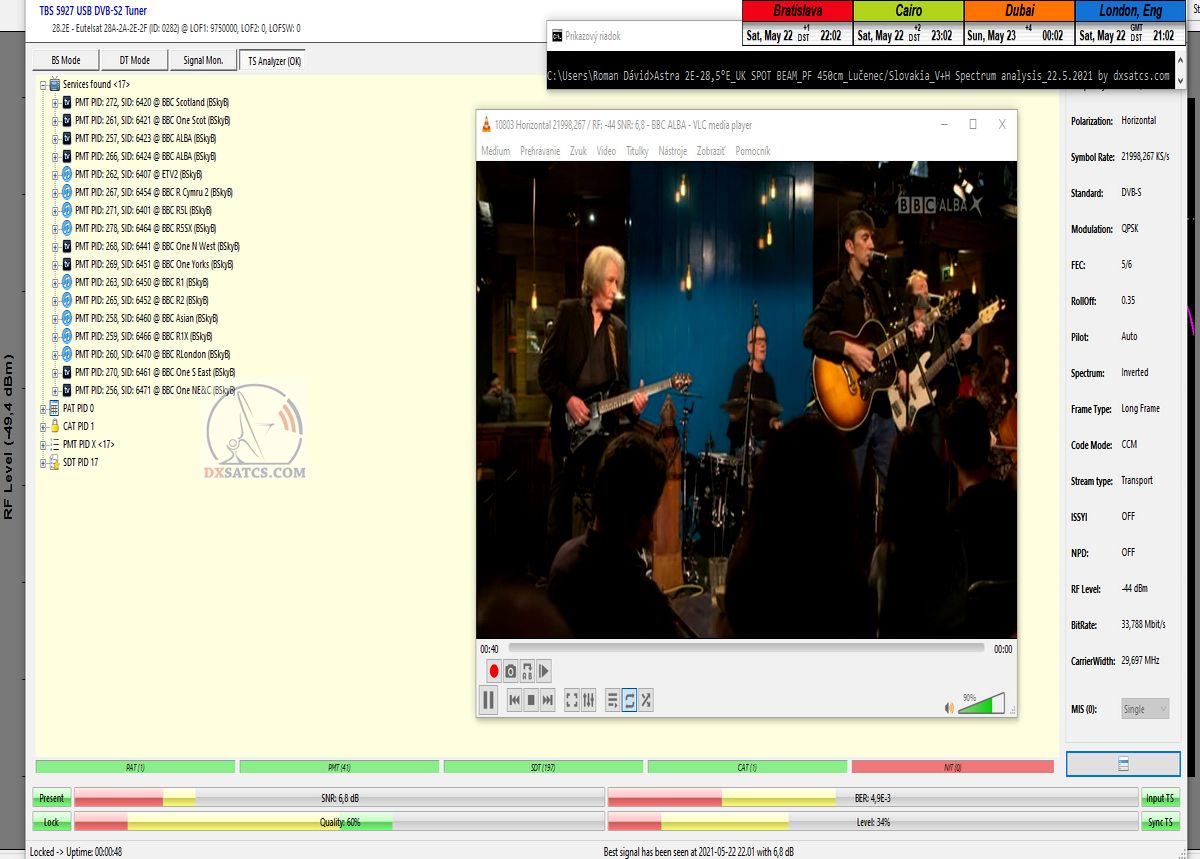Open VLC extended settings (equalizer icon)
Image resolution: width=1200 pixels, height=859 pixels.
(x=589, y=700)
